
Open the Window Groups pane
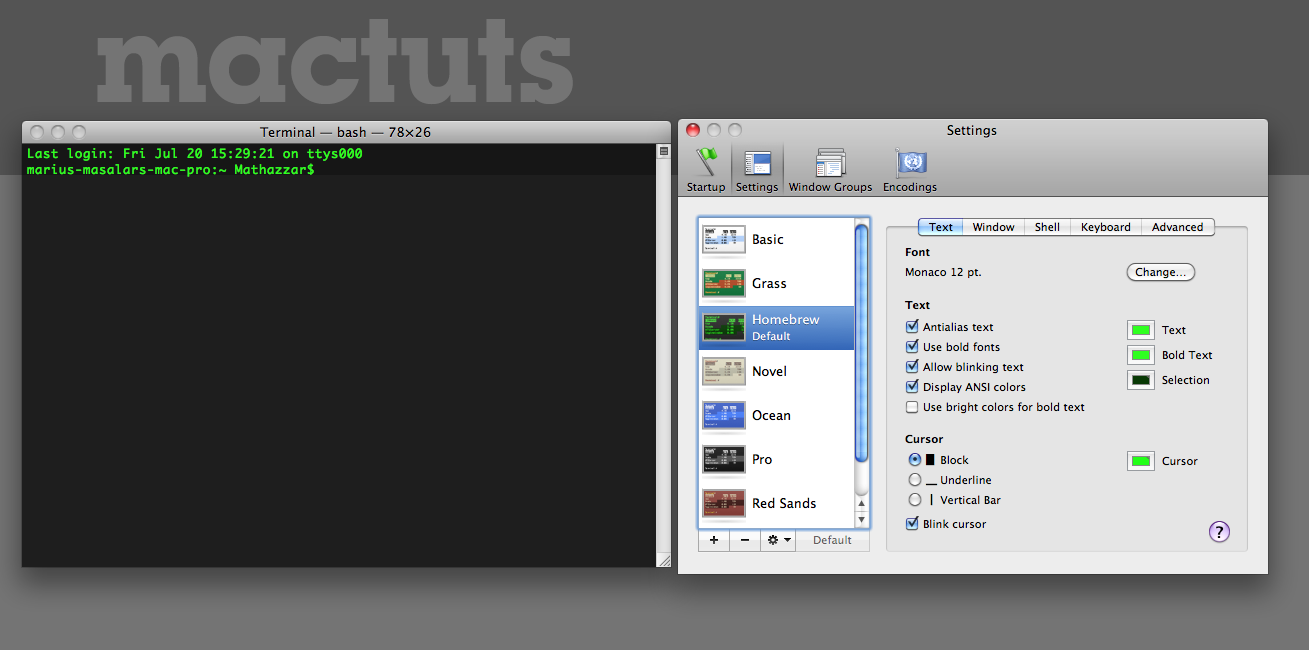coord(830,169)
